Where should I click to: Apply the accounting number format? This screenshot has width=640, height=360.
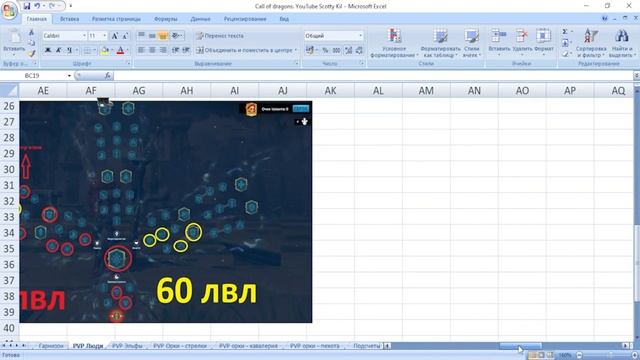pyautogui.click(x=310, y=50)
